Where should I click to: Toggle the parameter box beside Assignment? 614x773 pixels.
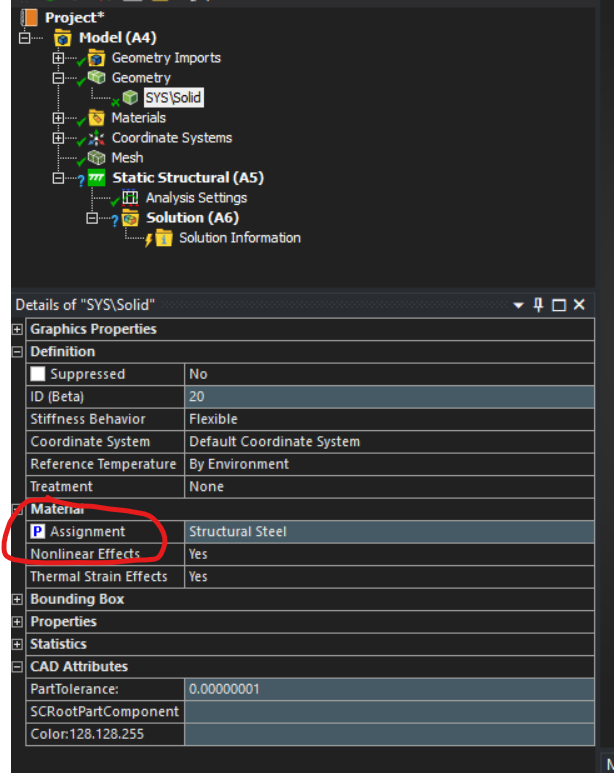(38, 532)
